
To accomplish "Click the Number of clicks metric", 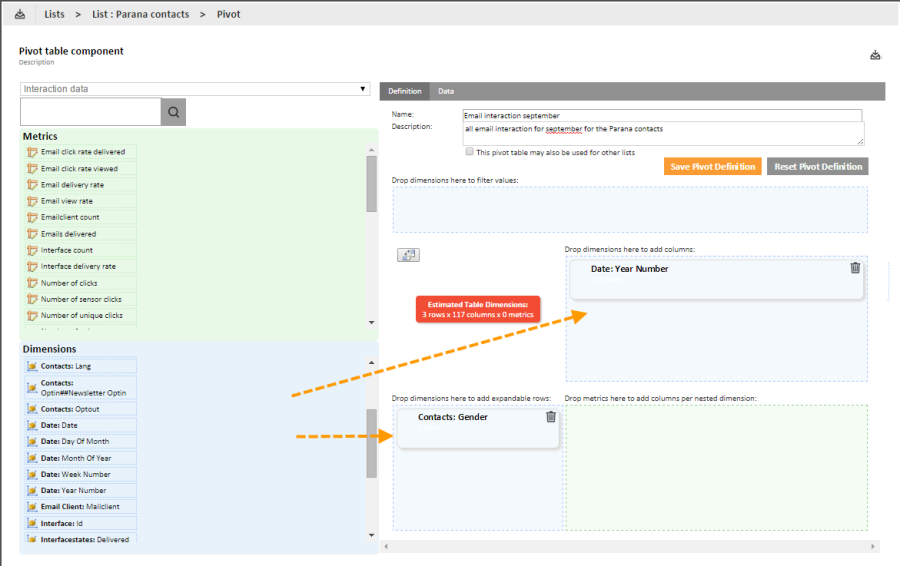I will click(x=69, y=283).
